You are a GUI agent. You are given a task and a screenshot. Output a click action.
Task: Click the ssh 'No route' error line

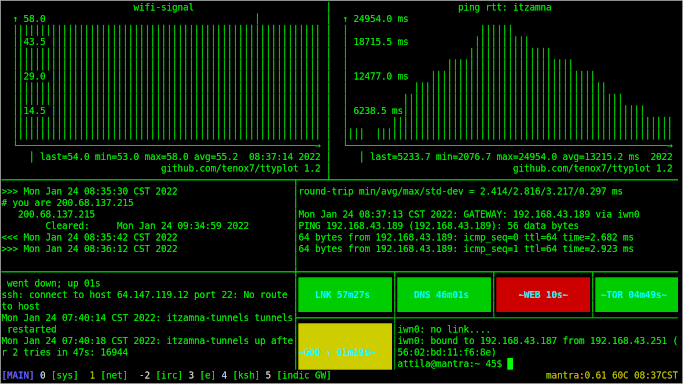click(144, 300)
